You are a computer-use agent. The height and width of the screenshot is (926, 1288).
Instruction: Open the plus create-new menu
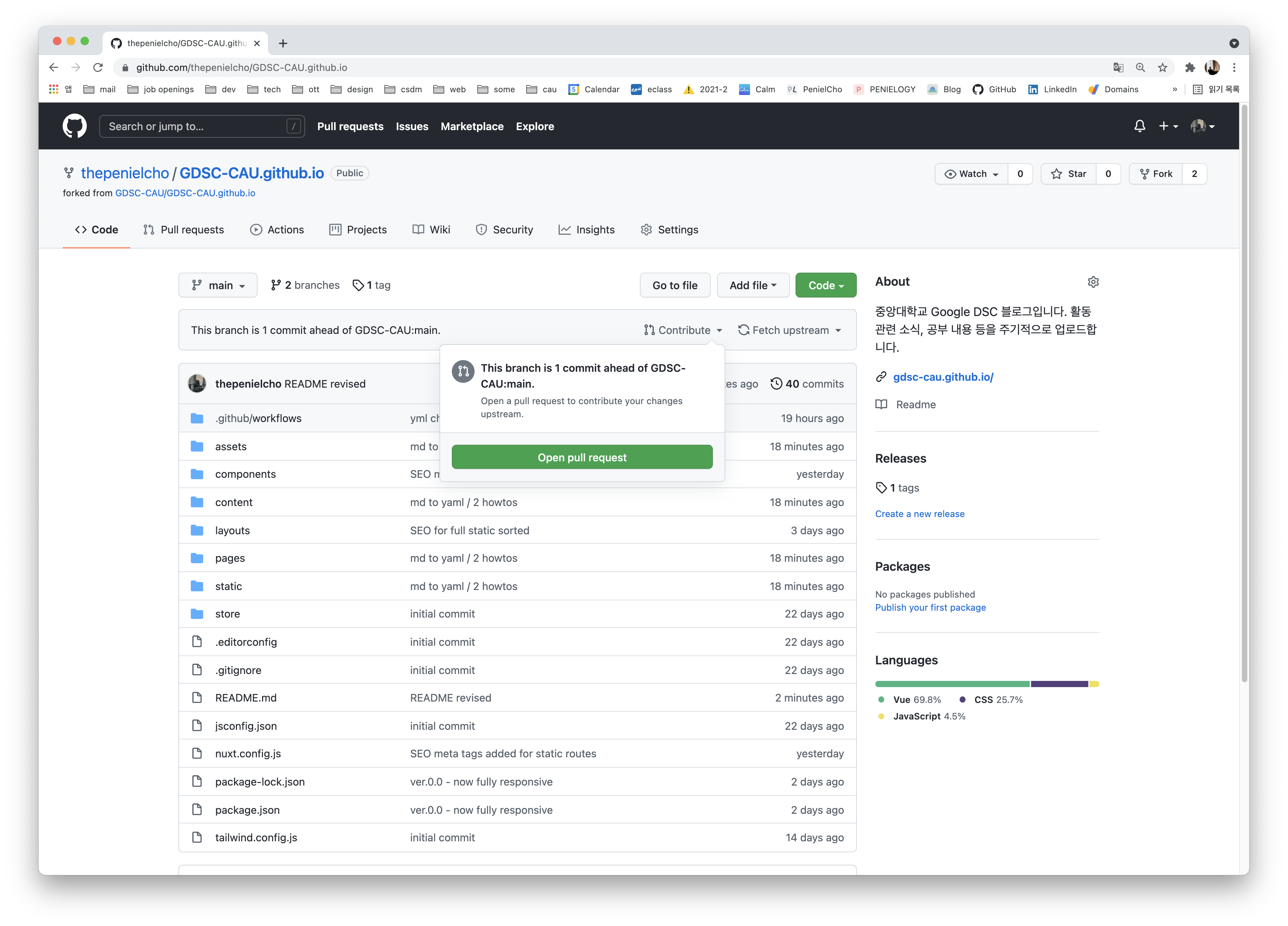[1168, 126]
